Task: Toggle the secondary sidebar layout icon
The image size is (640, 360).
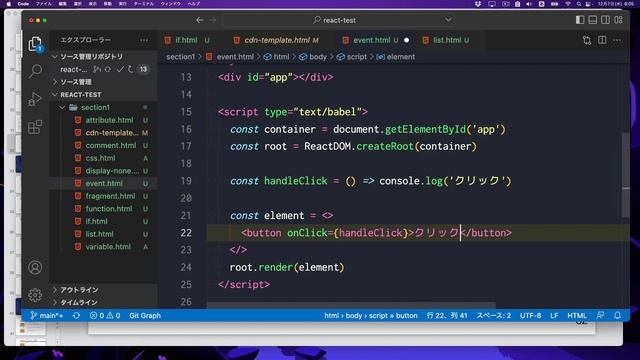Action: point(605,20)
